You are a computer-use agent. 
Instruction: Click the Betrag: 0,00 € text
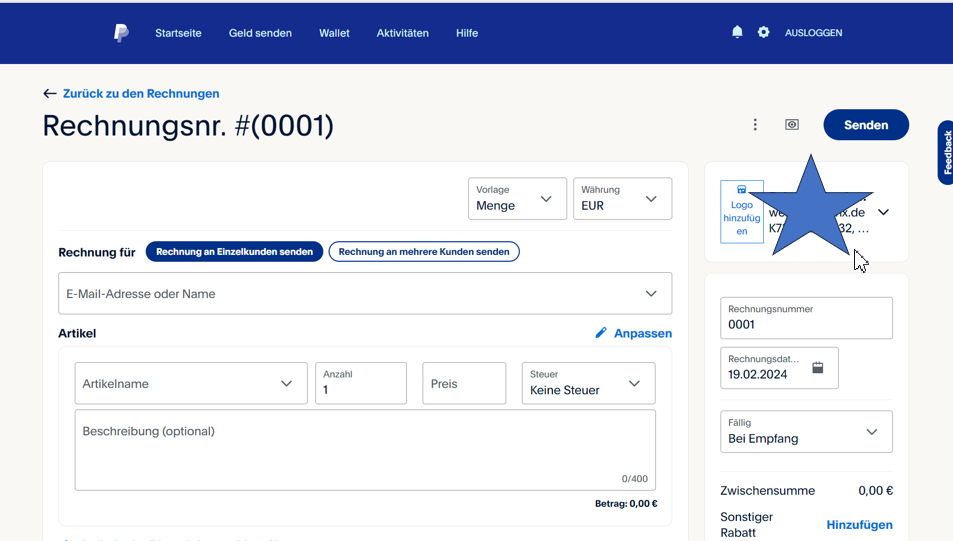(x=626, y=503)
